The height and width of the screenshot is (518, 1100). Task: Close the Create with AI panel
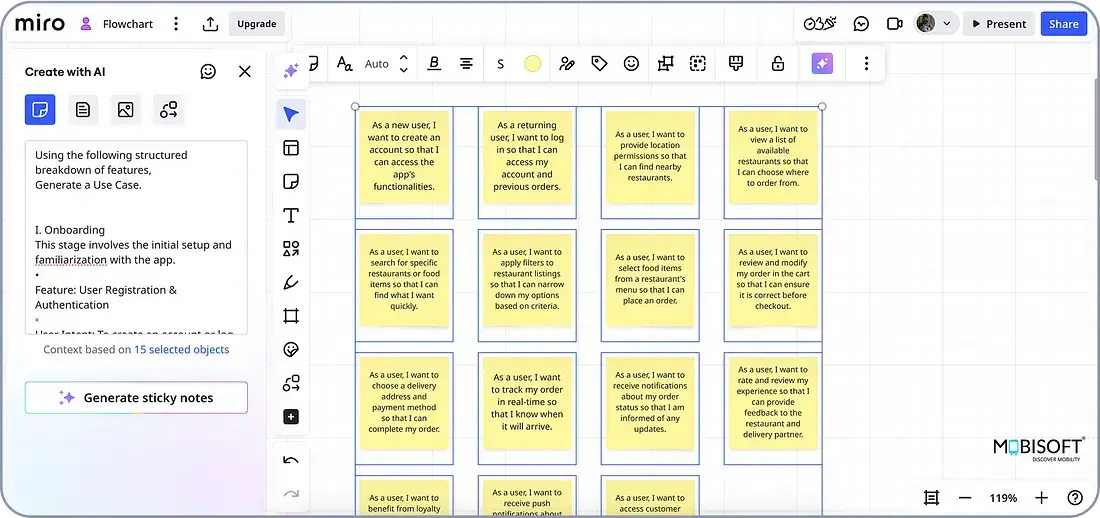pos(244,72)
